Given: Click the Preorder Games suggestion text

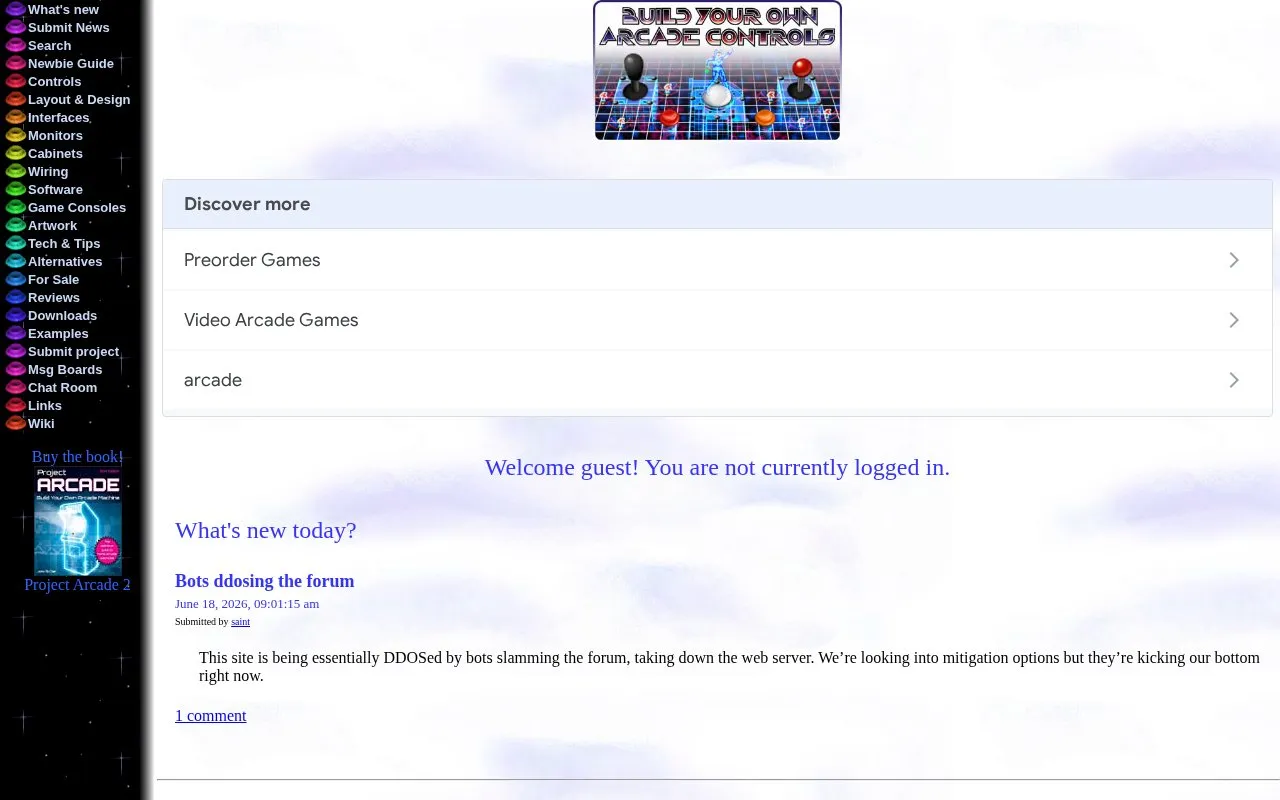Looking at the screenshot, I should click(x=252, y=260).
